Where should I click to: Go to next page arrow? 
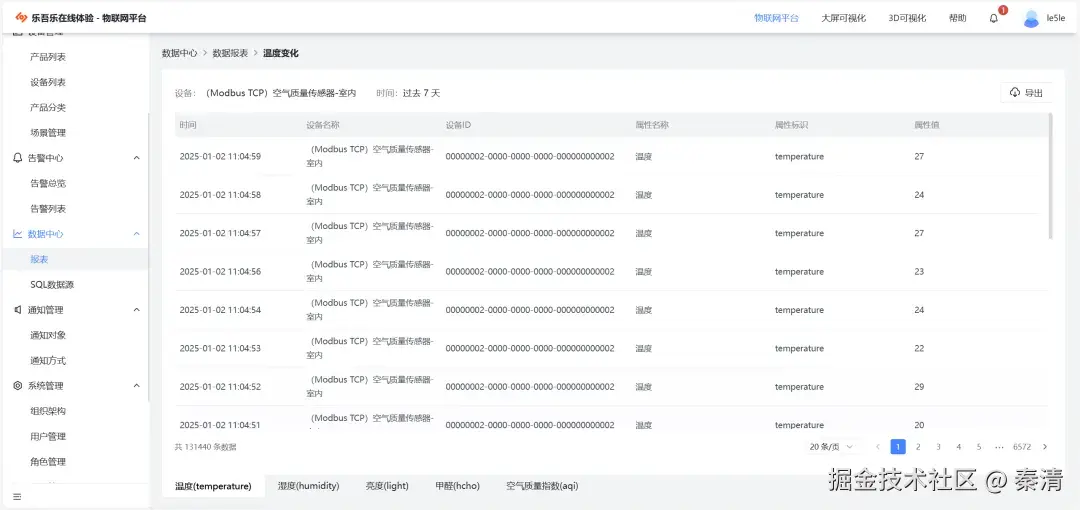[1045, 447]
